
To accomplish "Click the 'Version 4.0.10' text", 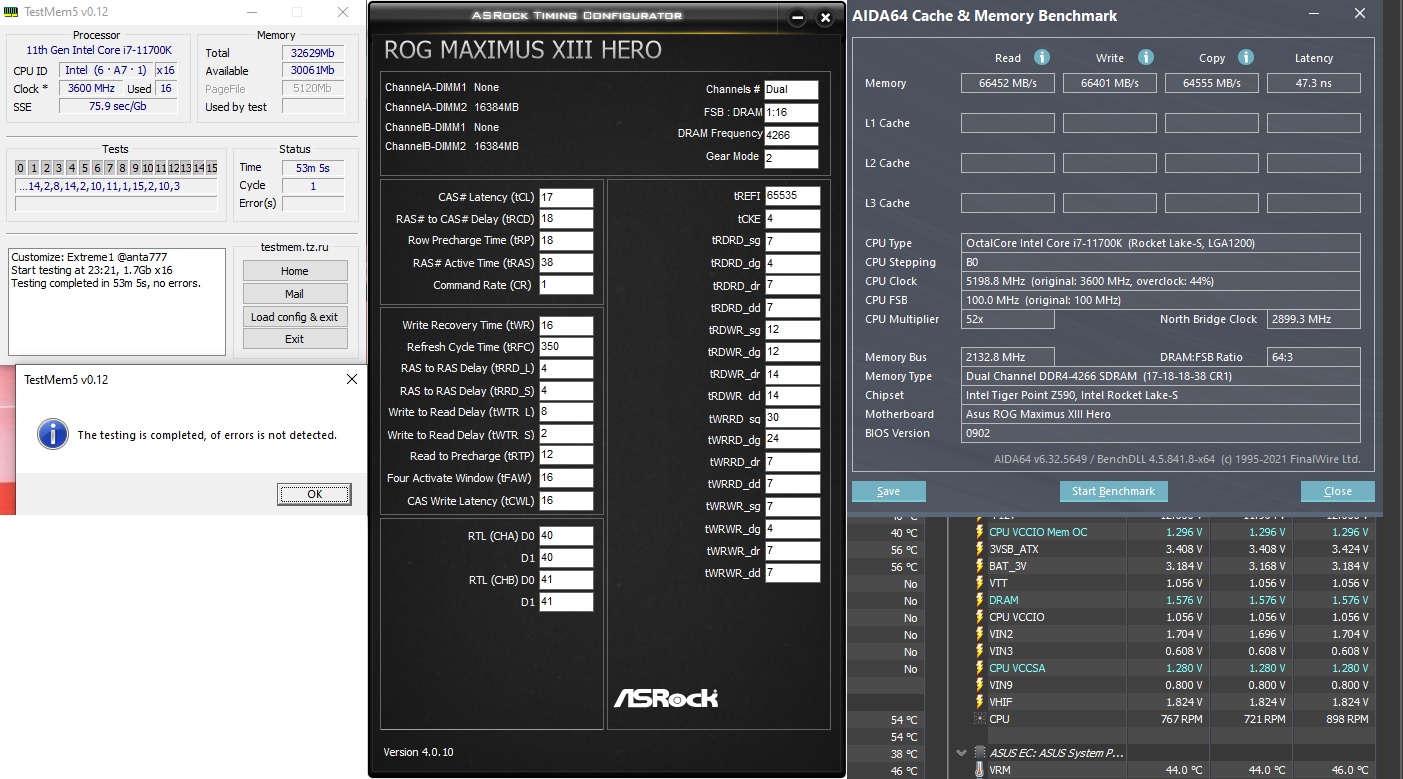I will coord(418,752).
